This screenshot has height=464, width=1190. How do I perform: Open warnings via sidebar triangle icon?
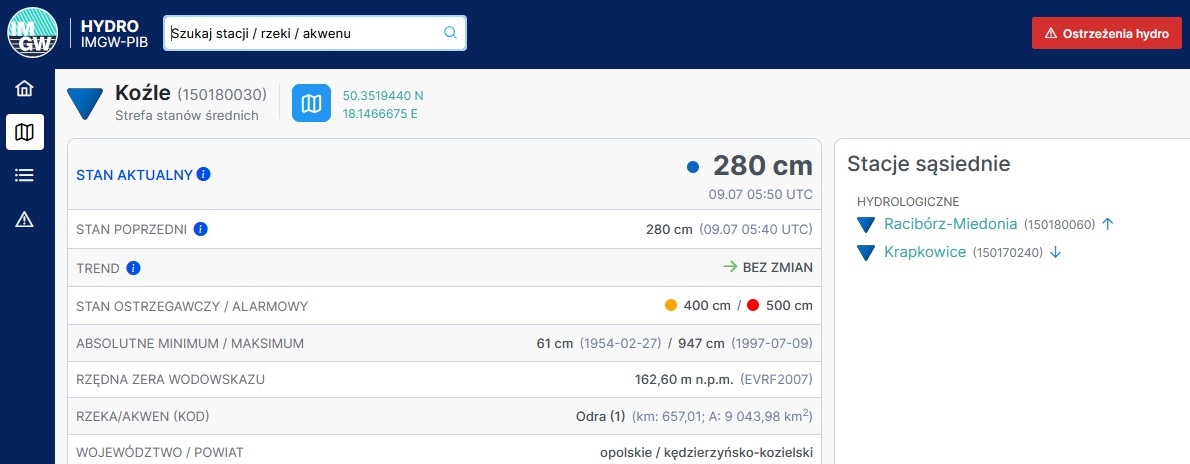(x=25, y=219)
